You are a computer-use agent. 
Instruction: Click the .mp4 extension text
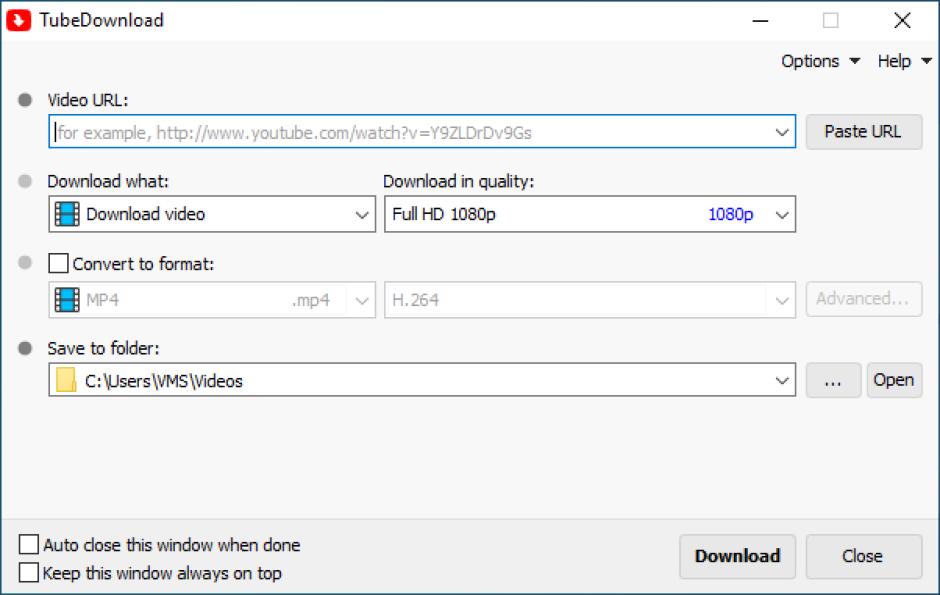(x=311, y=300)
